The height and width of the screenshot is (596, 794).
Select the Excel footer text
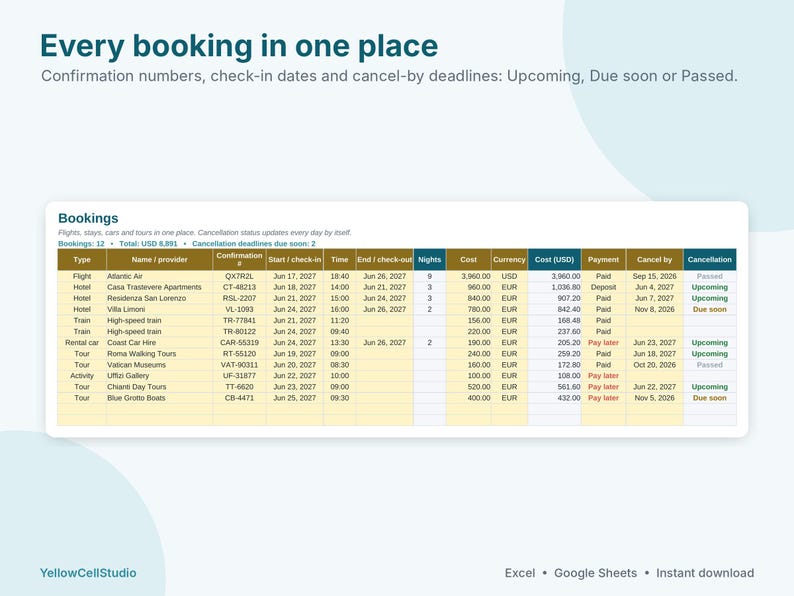[x=520, y=573]
